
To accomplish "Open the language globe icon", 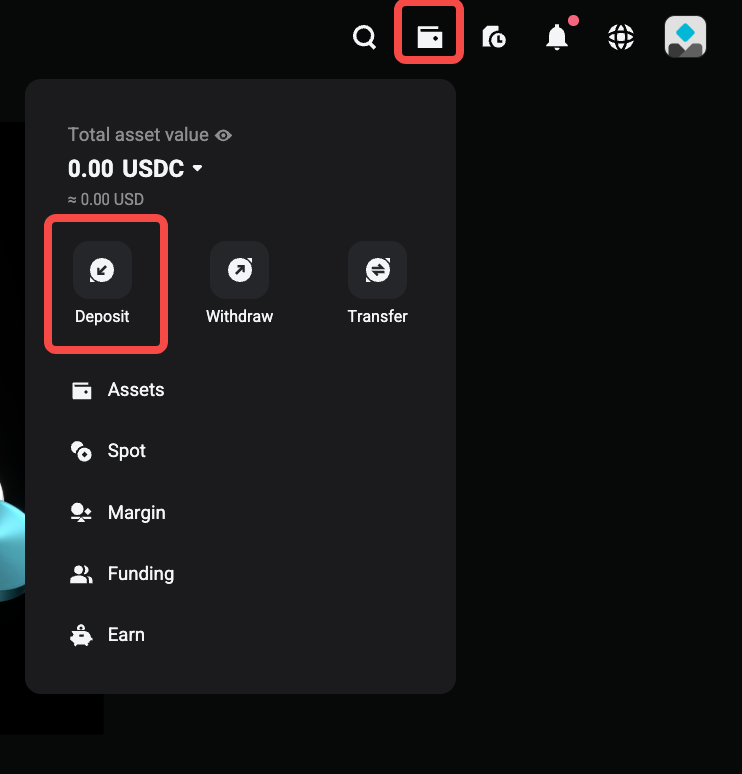I will (621, 37).
